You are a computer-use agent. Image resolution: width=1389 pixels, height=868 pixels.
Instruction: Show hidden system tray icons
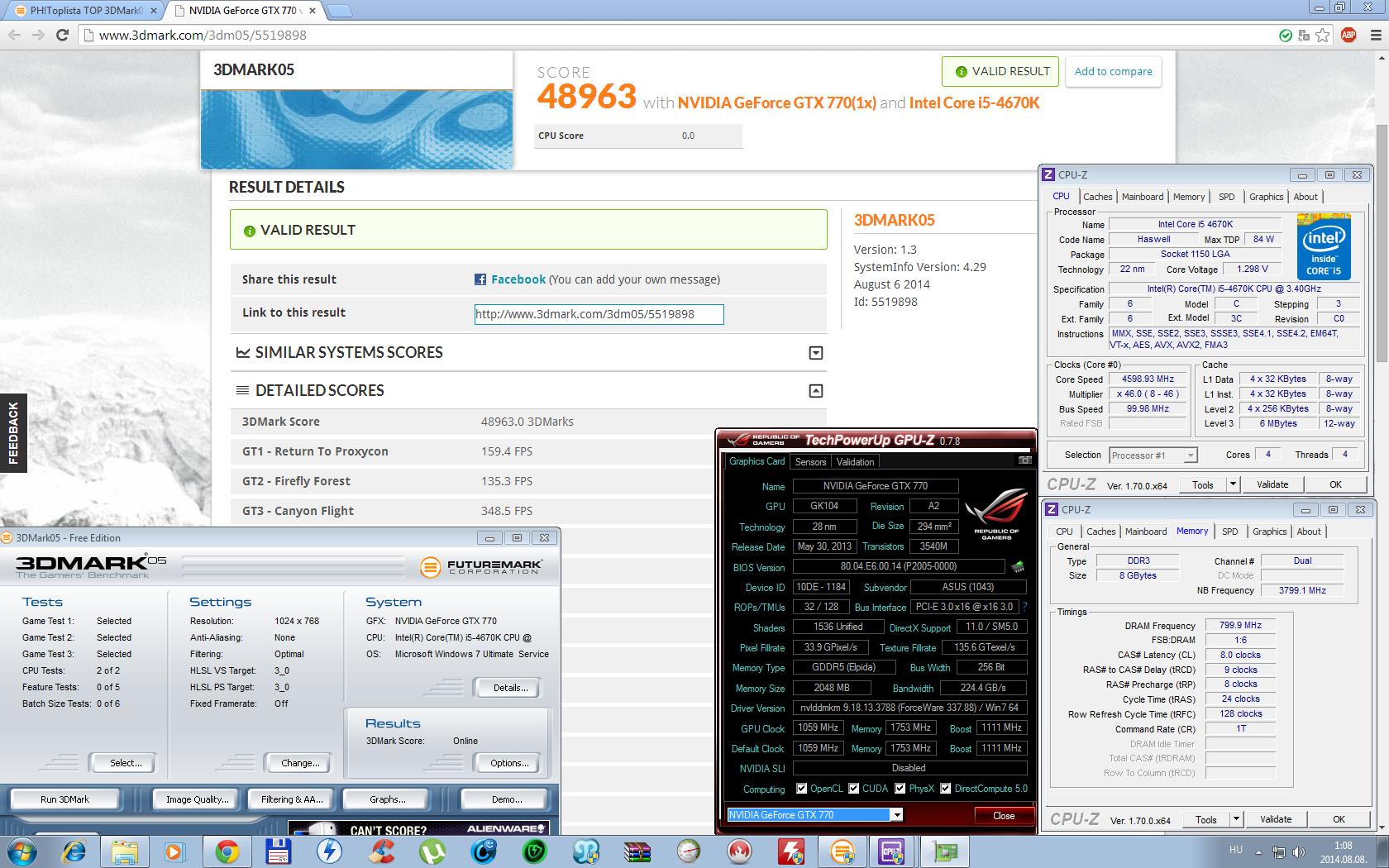1258,851
